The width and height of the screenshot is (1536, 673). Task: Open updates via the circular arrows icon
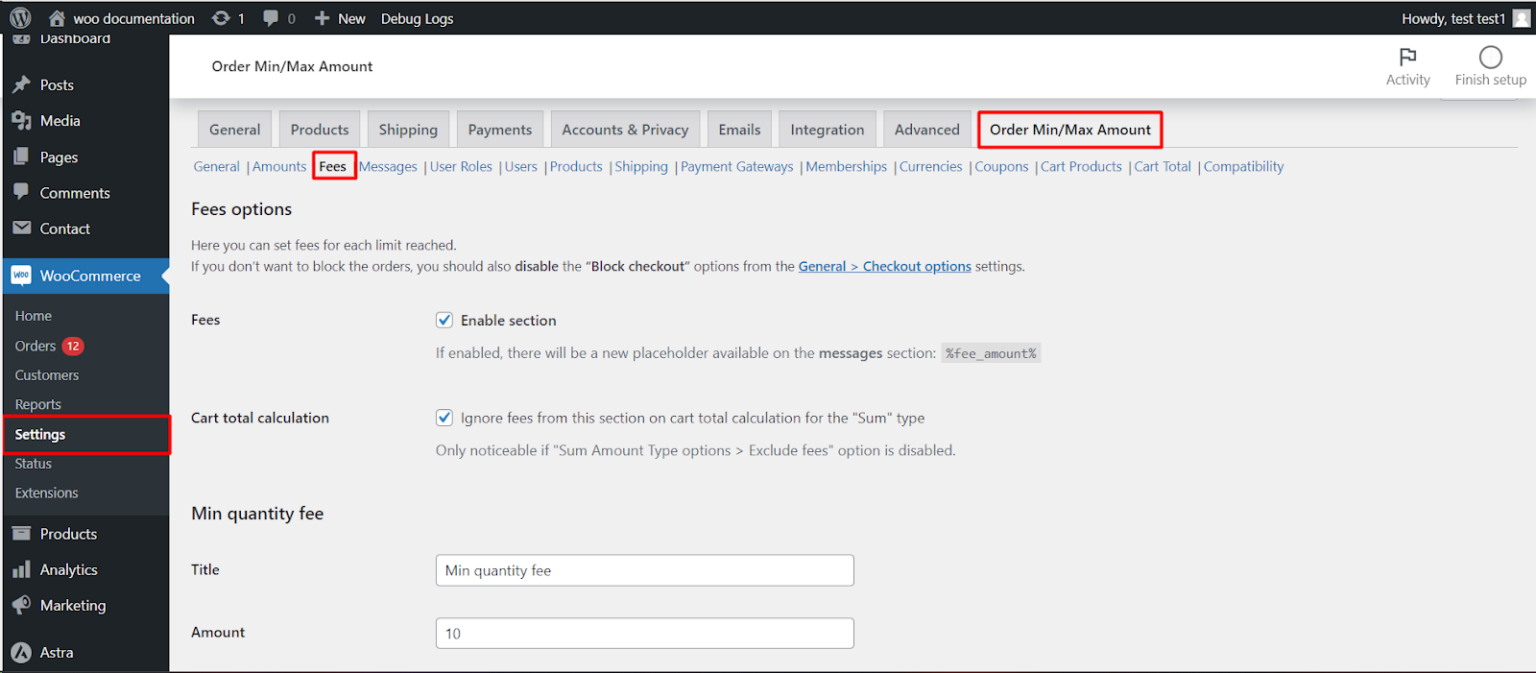pos(222,17)
